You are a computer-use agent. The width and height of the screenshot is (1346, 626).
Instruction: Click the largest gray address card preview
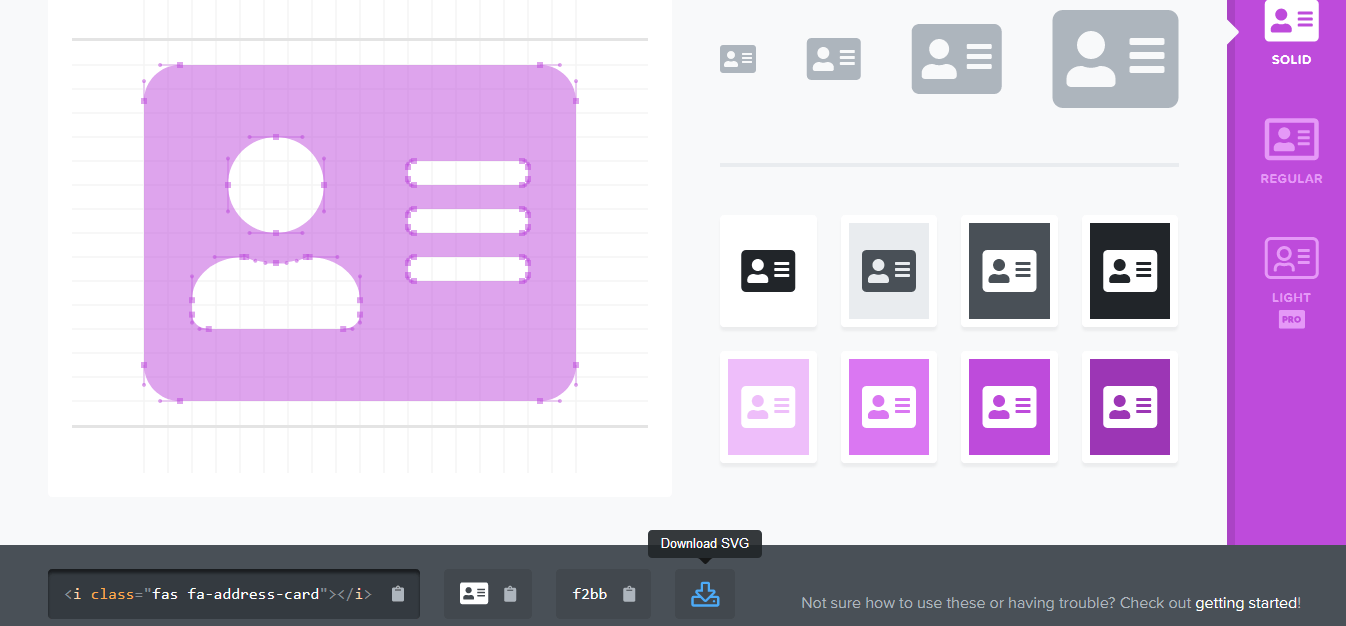pos(1115,59)
